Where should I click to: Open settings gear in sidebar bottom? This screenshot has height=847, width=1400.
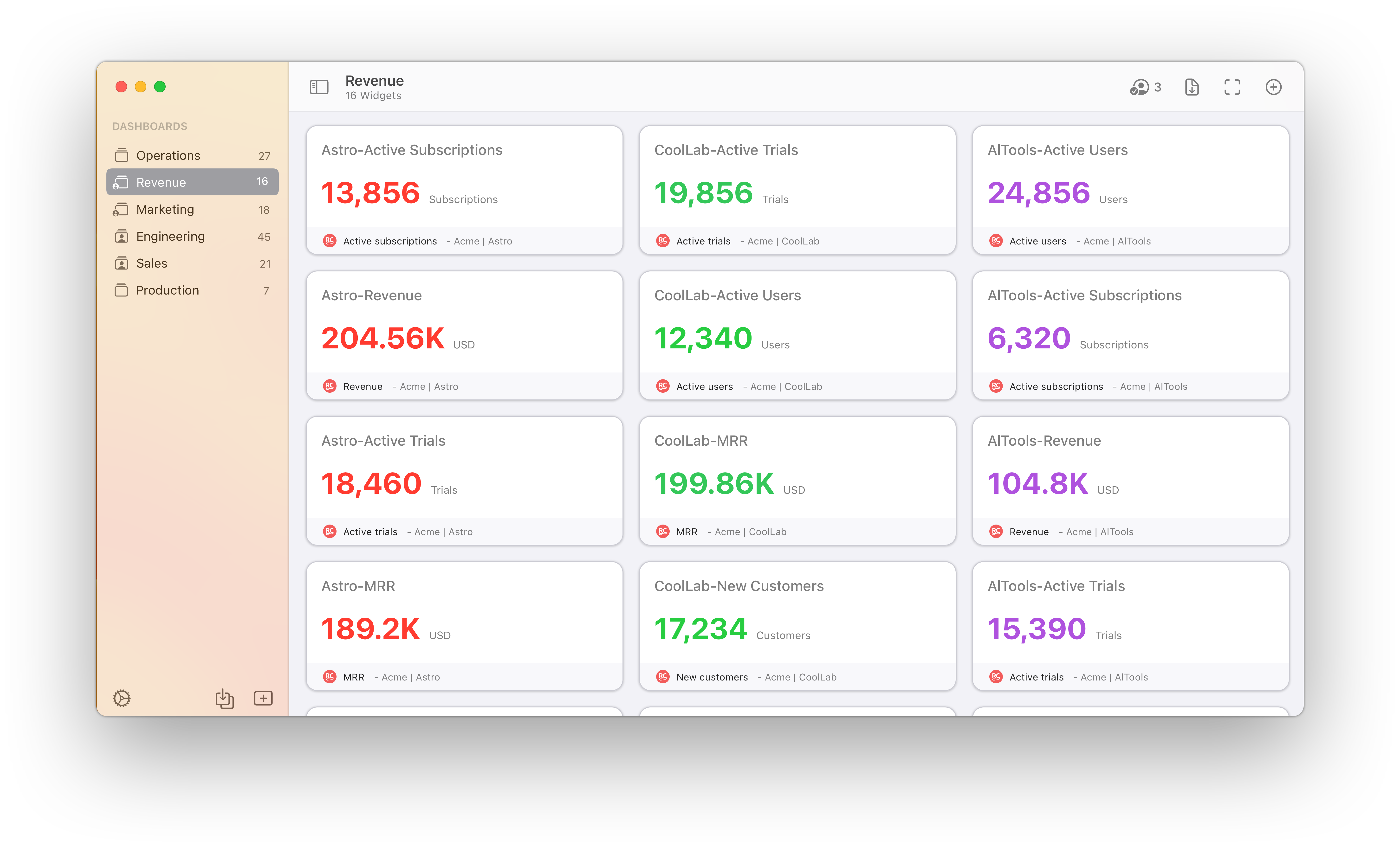(x=122, y=698)
